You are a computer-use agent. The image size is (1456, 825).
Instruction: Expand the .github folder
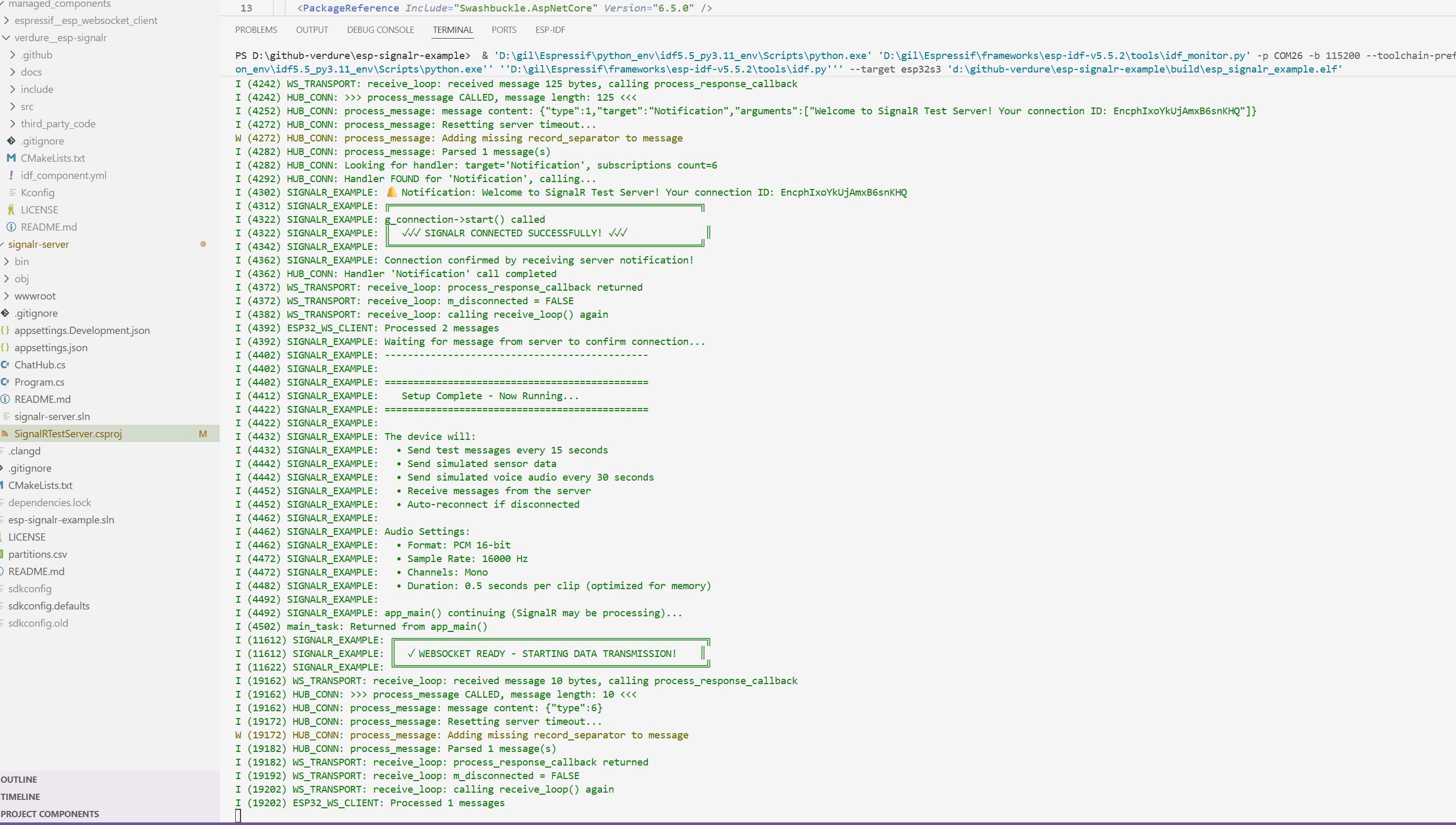pos(36,55)
